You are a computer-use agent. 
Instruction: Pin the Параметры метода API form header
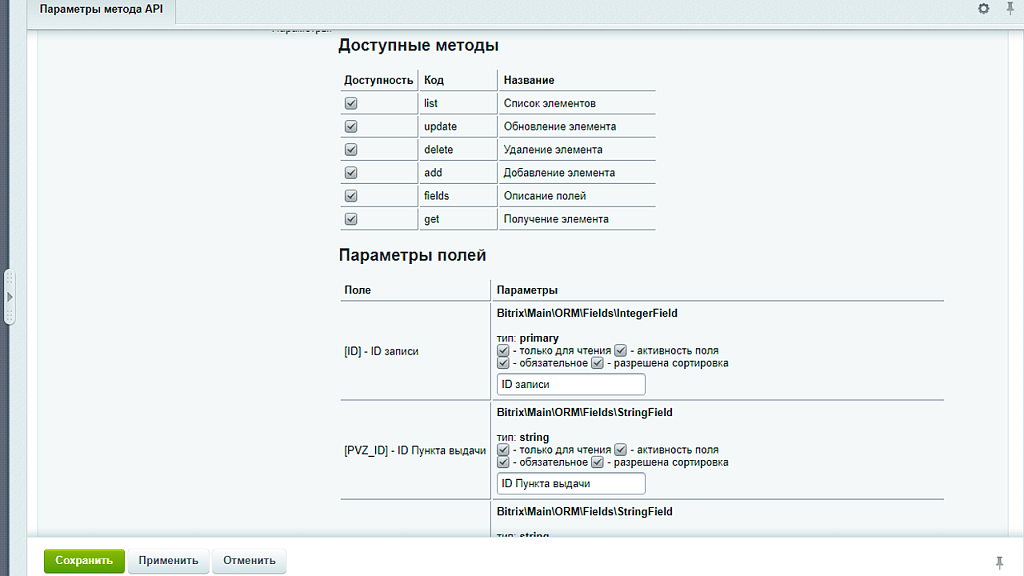1012,8
